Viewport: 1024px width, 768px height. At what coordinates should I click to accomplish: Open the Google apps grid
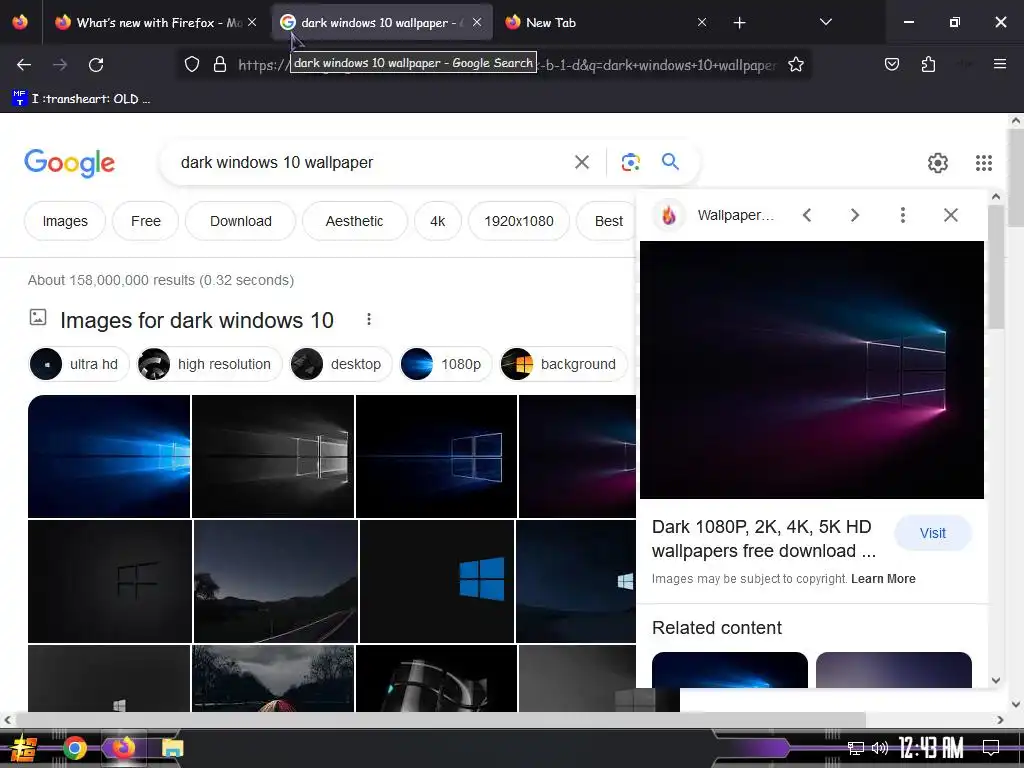[x=984, y=163]
